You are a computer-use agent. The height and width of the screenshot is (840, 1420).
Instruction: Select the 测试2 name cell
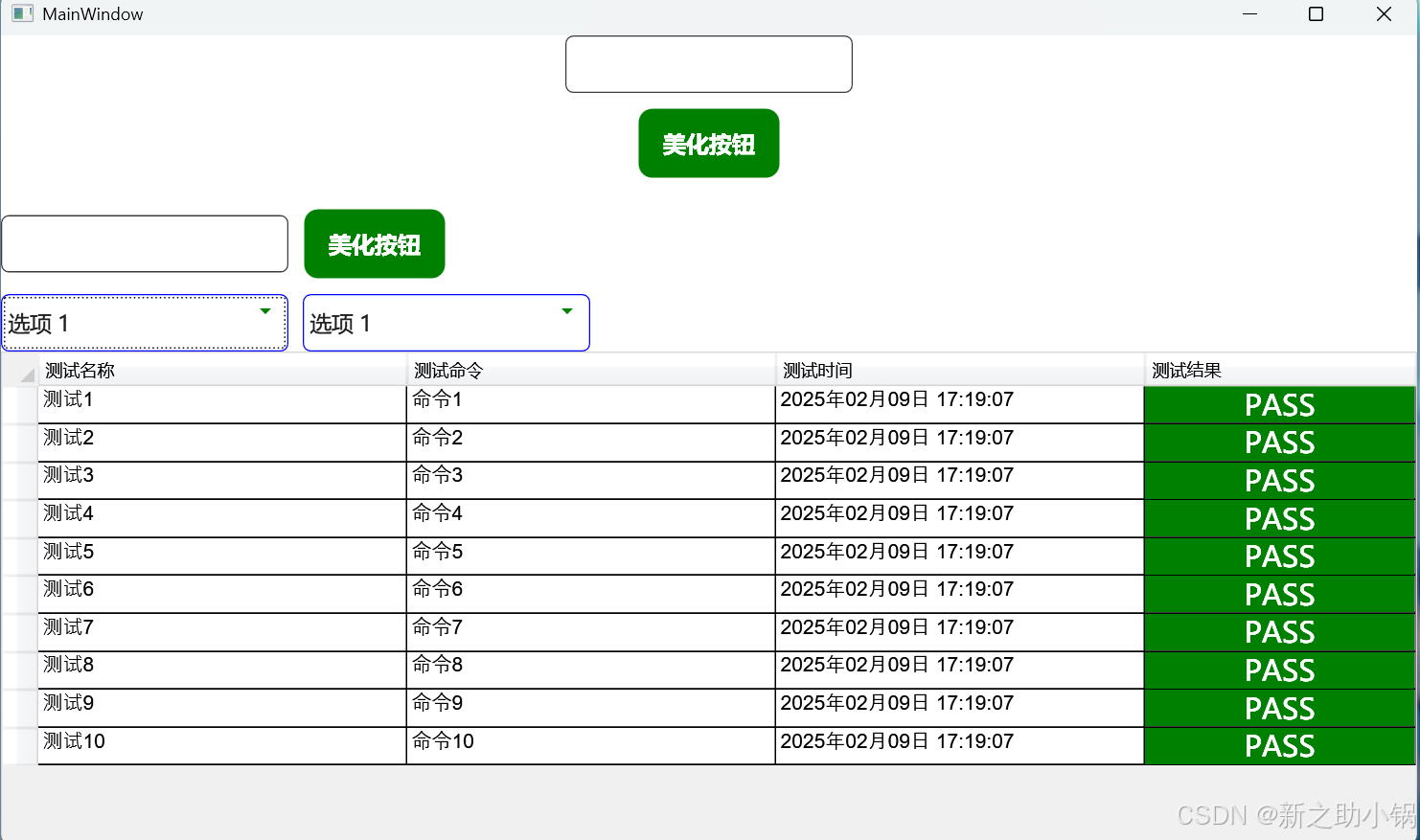tap(222, 443)
